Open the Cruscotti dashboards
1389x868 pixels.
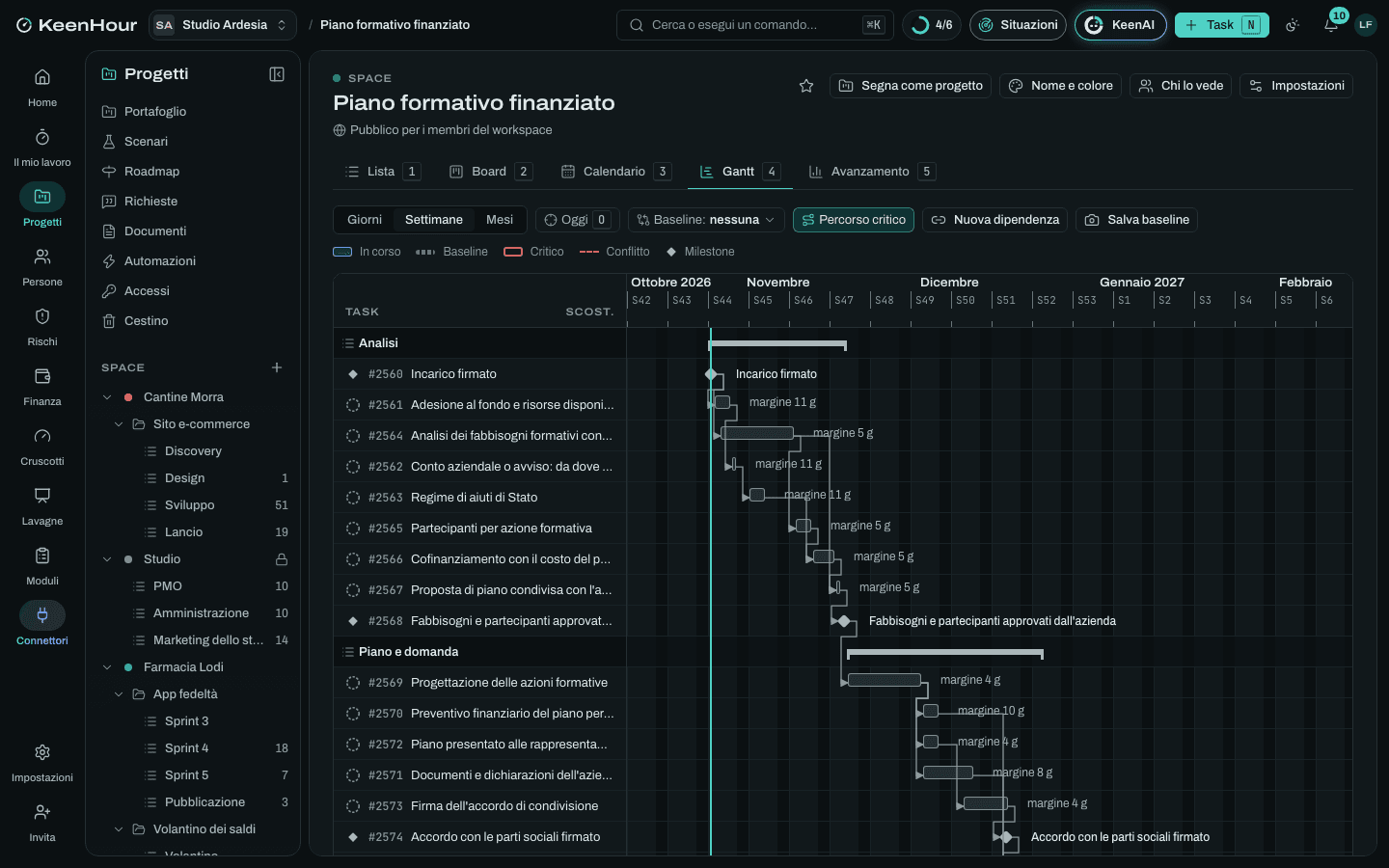click(x=42, y=446)
